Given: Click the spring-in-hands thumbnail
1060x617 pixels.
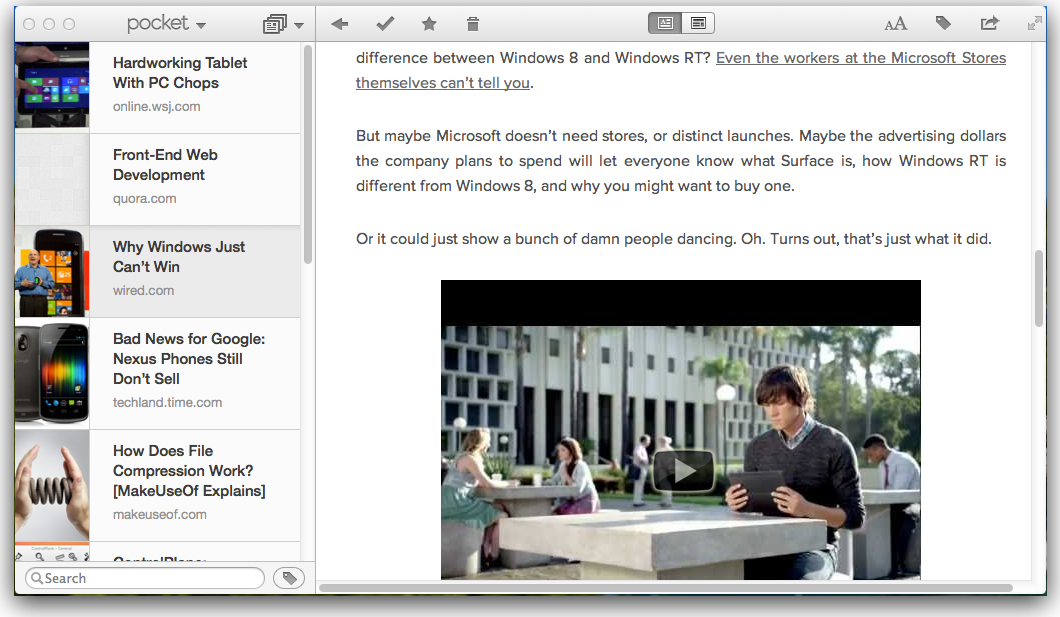Looking at the screenshot, I should 52,485.
